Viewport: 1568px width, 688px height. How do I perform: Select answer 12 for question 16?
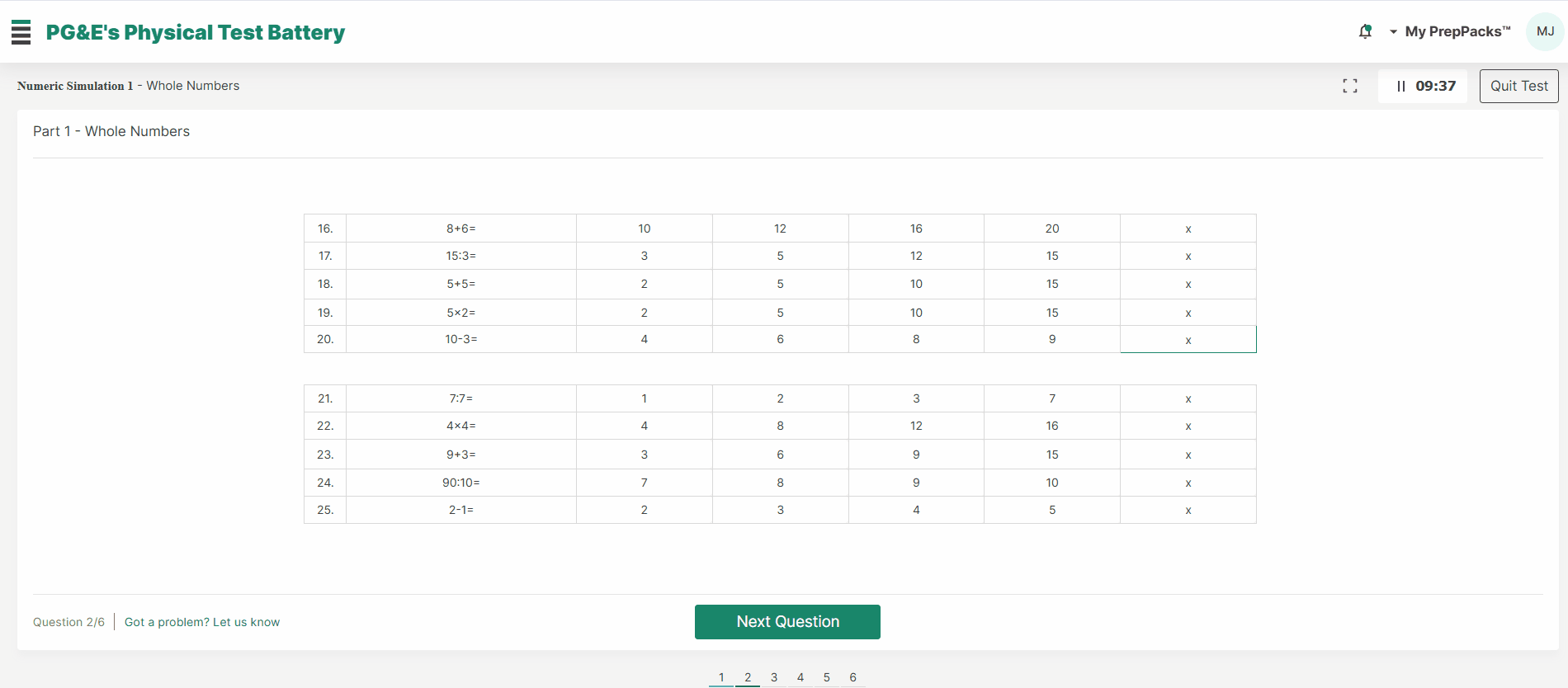click(780, 229)
